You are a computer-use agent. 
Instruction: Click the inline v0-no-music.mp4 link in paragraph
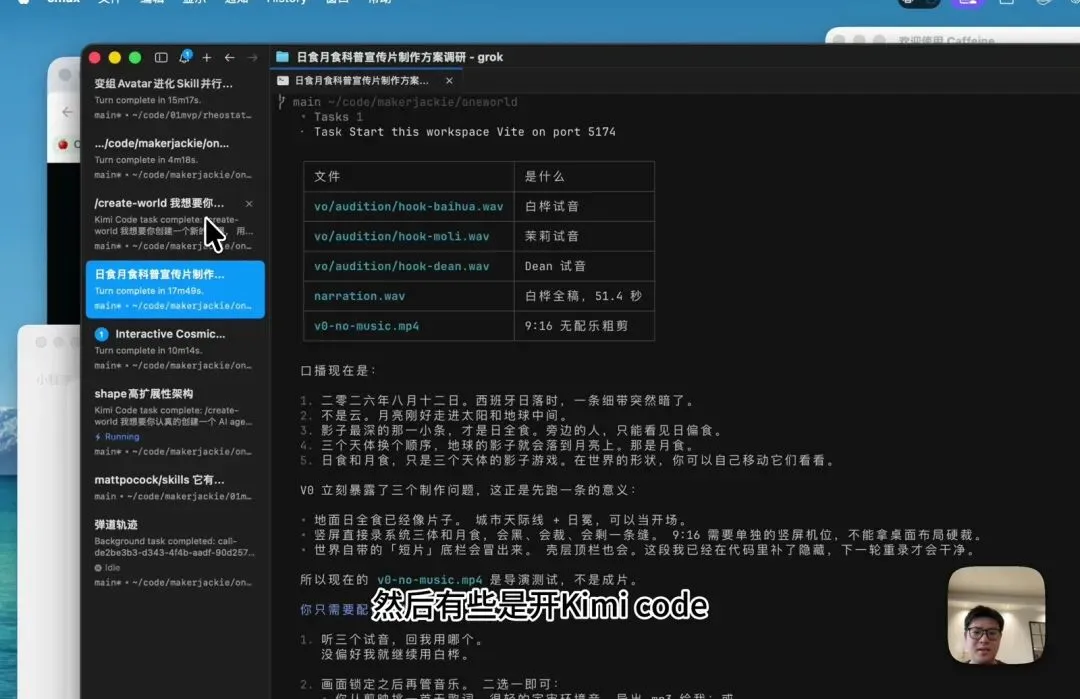tap(430, 580)
